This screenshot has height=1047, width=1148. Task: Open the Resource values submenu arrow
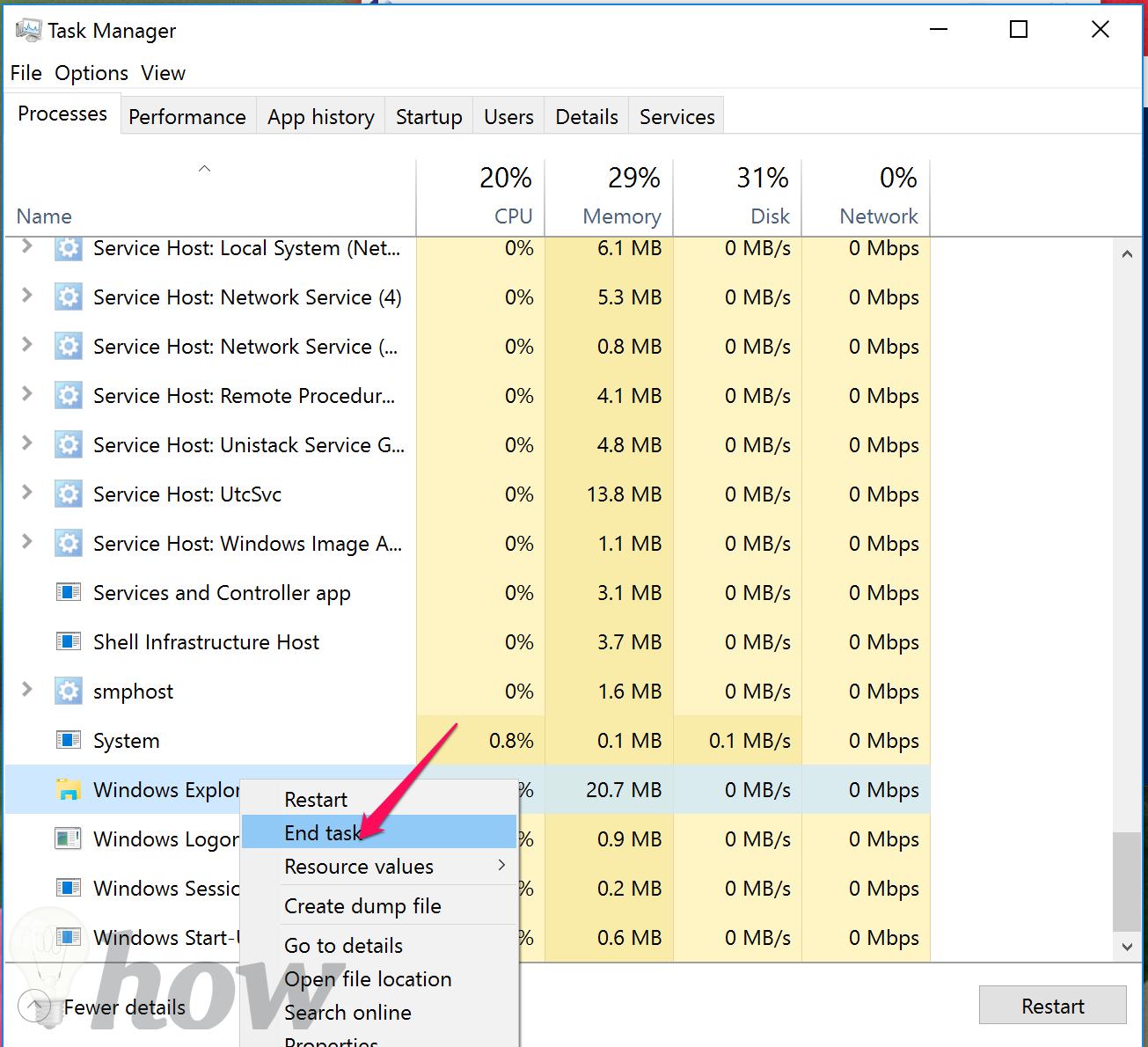(x=501, y=866)
